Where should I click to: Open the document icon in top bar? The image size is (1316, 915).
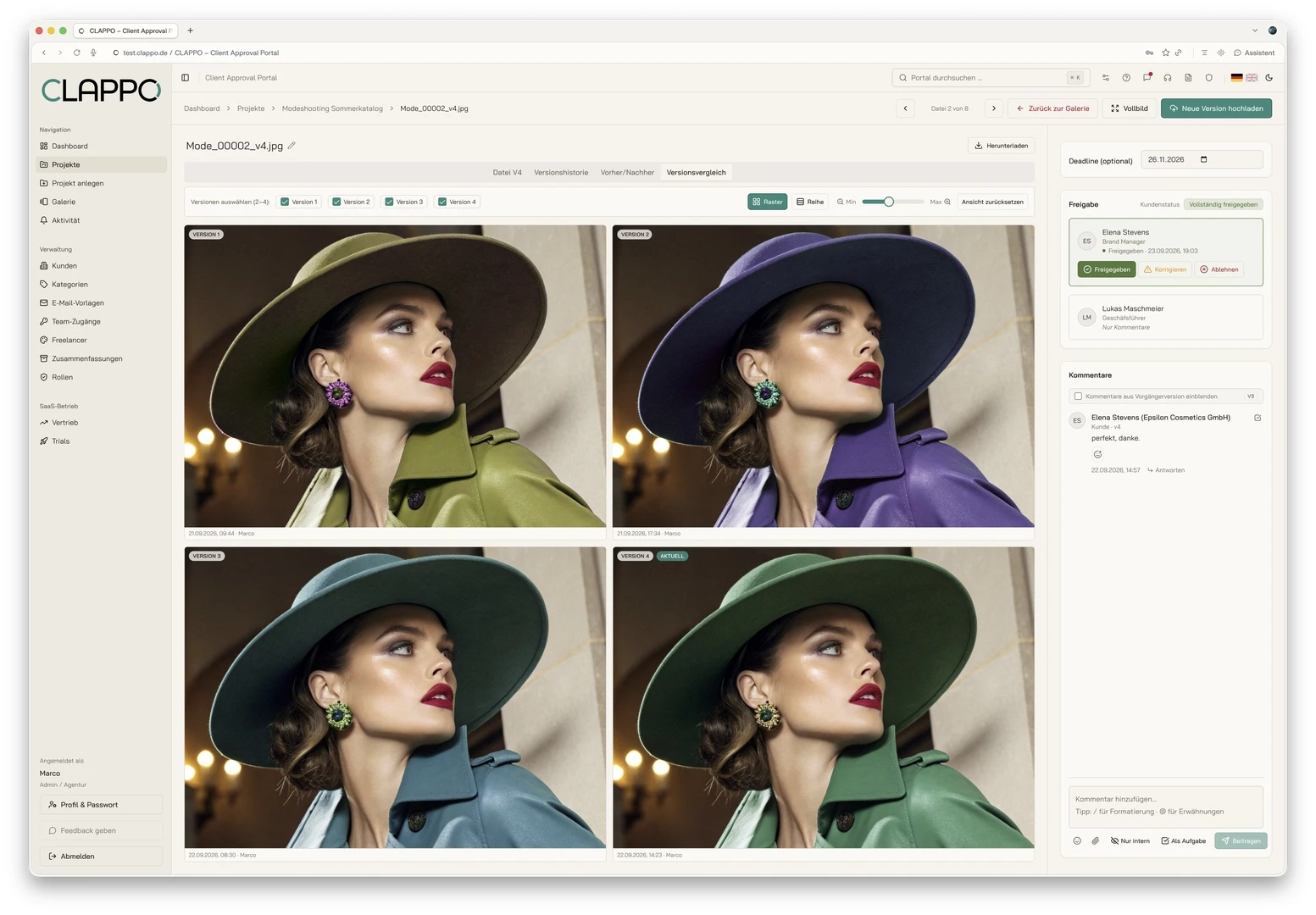point(1188,78)
